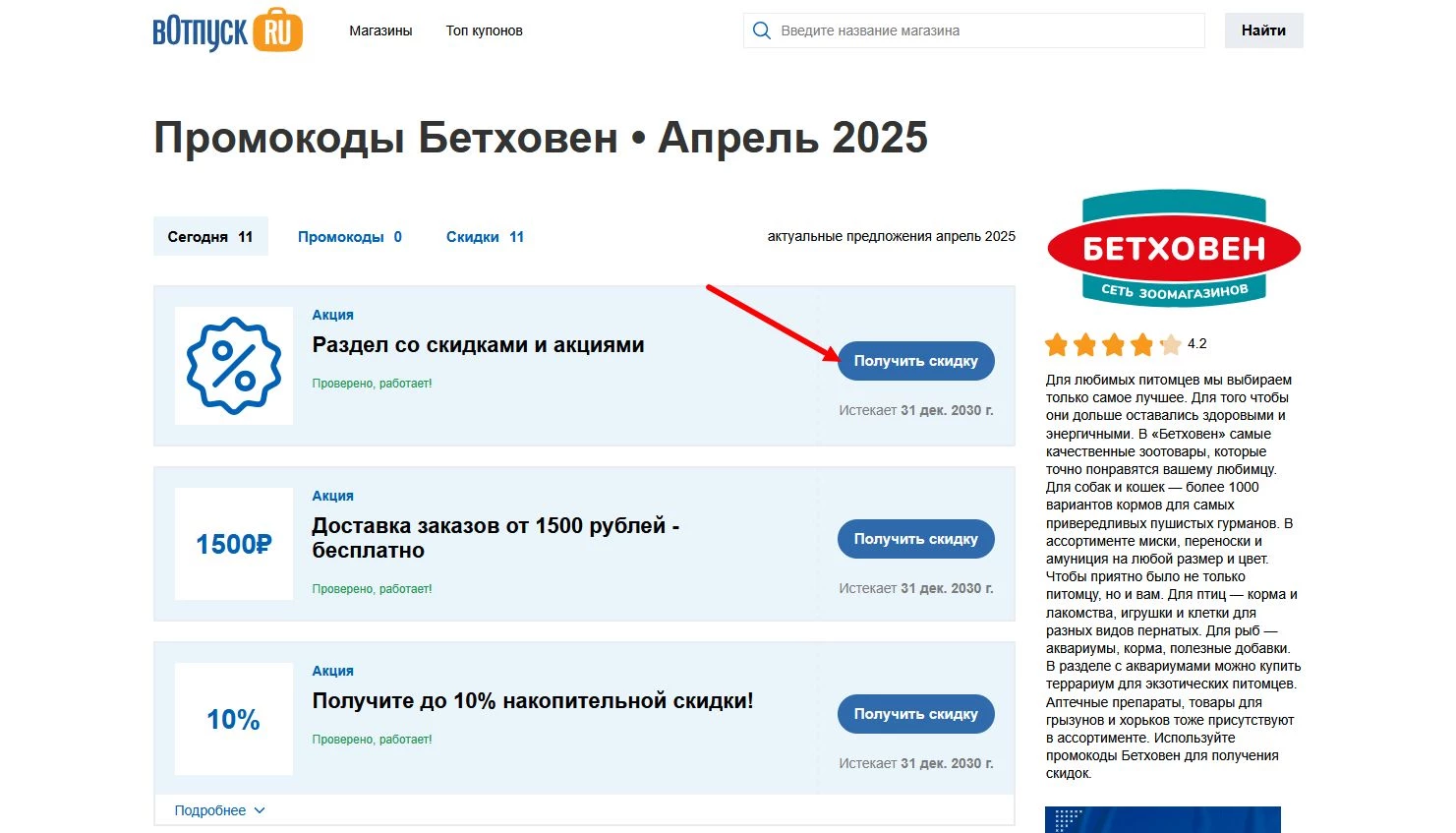This screenshot has height=833, width=1456.
Task: Click the Проверено, работает! link
Action: click(x=372, y=383)
